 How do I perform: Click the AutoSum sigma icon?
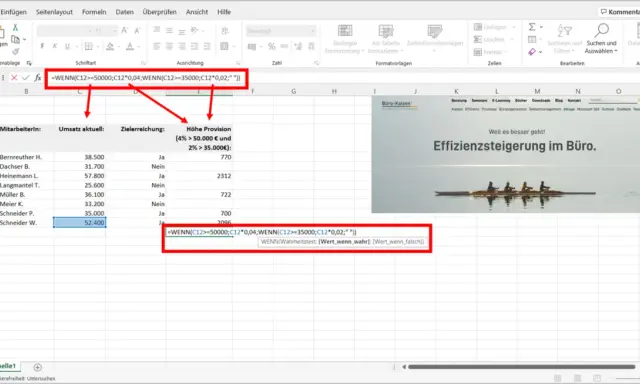coord(532,27)
